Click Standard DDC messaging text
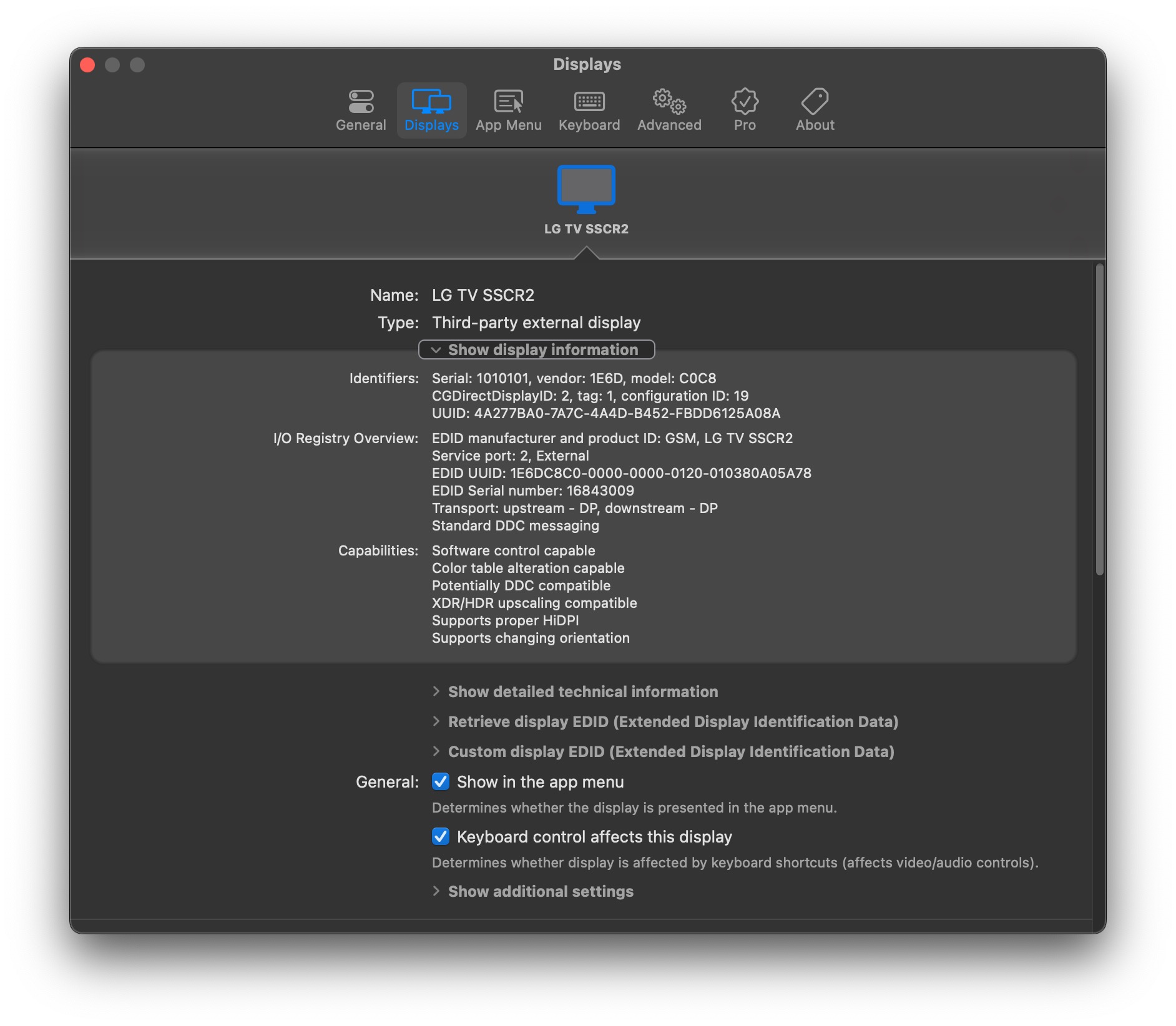 tap(516, 525)
